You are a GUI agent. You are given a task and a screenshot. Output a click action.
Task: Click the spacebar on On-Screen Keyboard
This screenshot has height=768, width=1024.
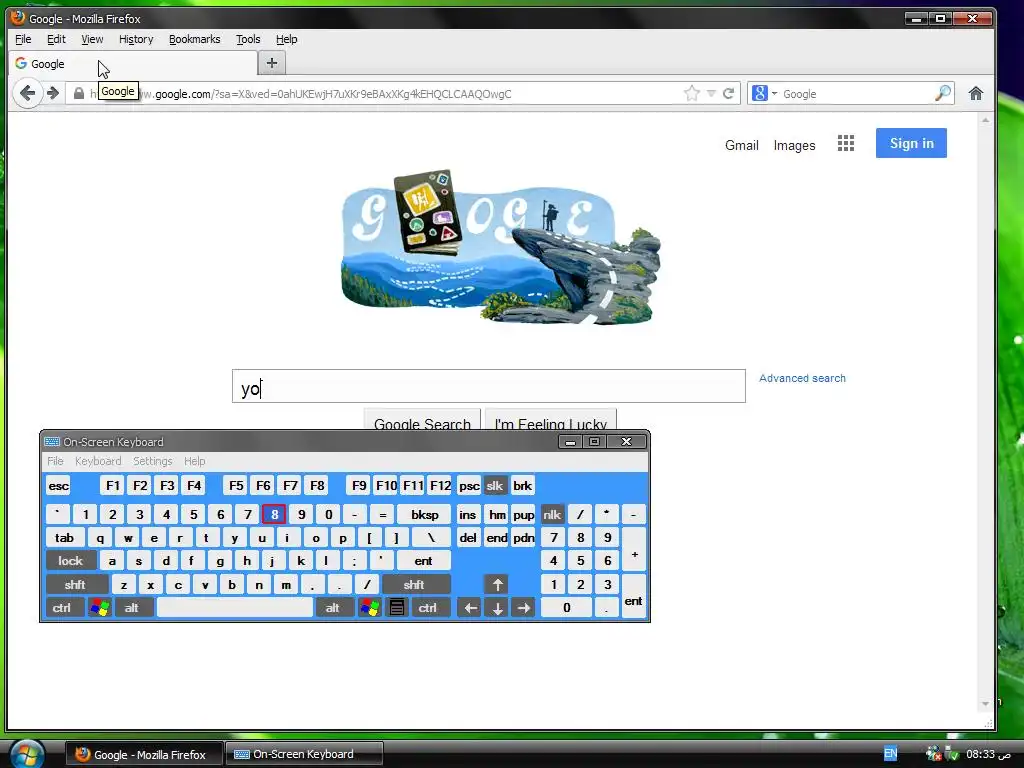coord(235,608)
